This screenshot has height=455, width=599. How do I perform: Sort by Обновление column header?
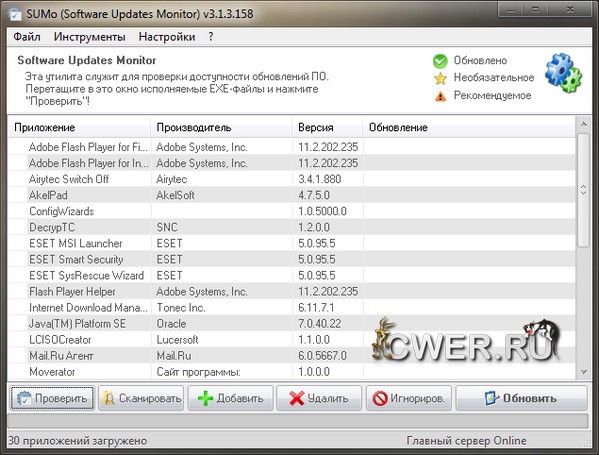tap(469, 127)
